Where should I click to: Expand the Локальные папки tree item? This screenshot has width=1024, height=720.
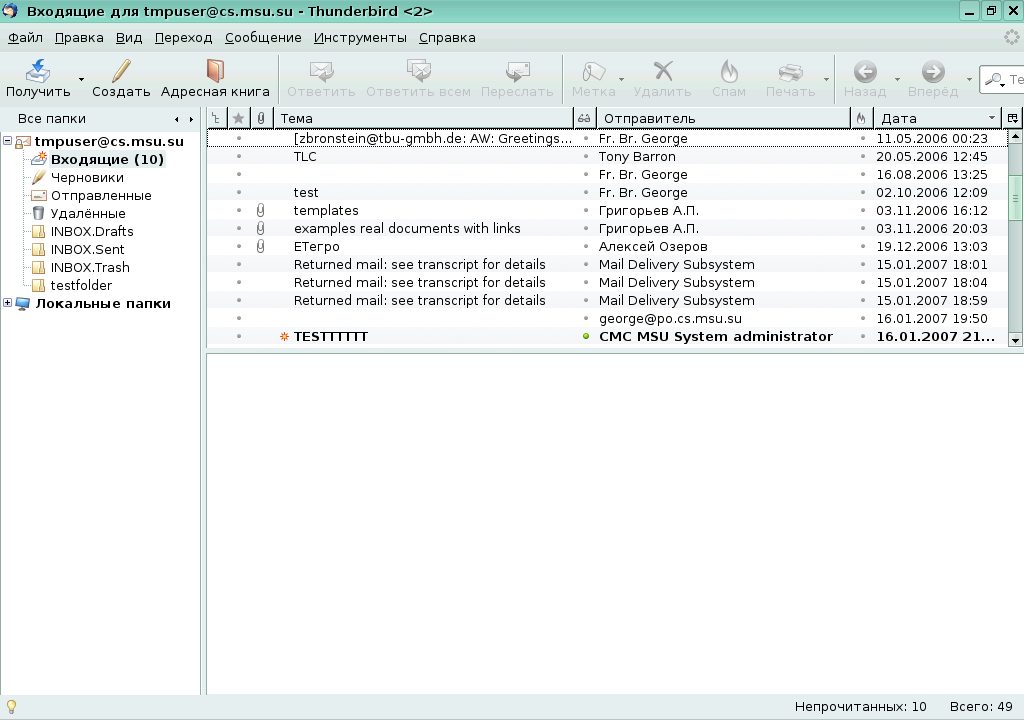[x=8, y=303]
